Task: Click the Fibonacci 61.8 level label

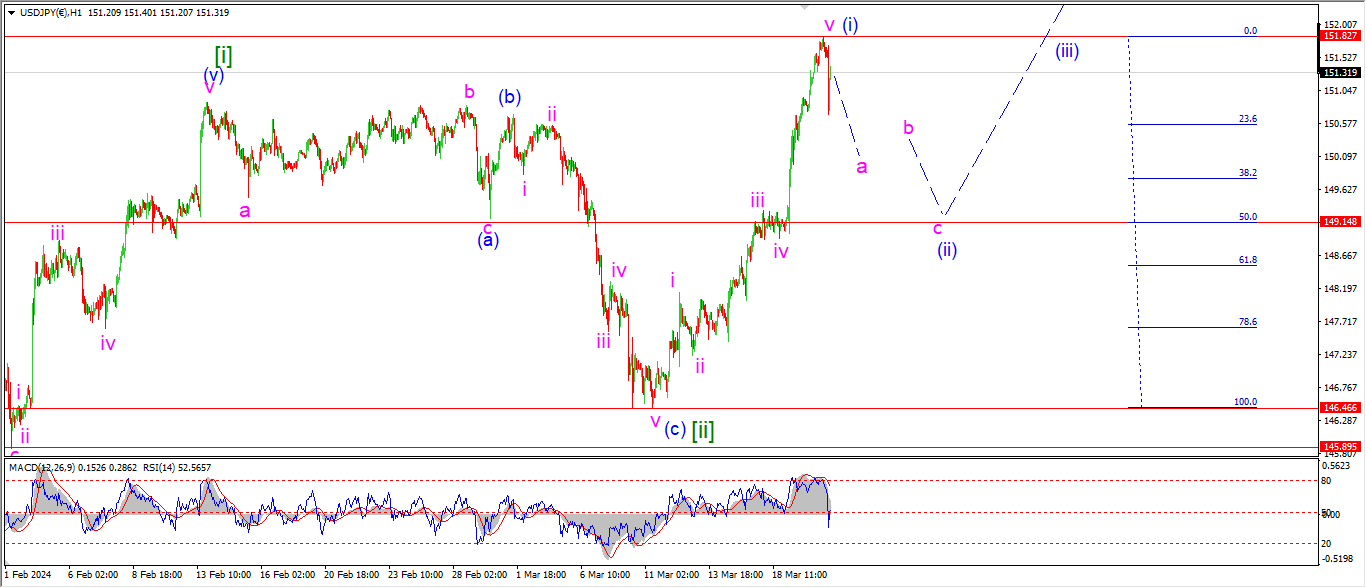Action: [1247, 260]
